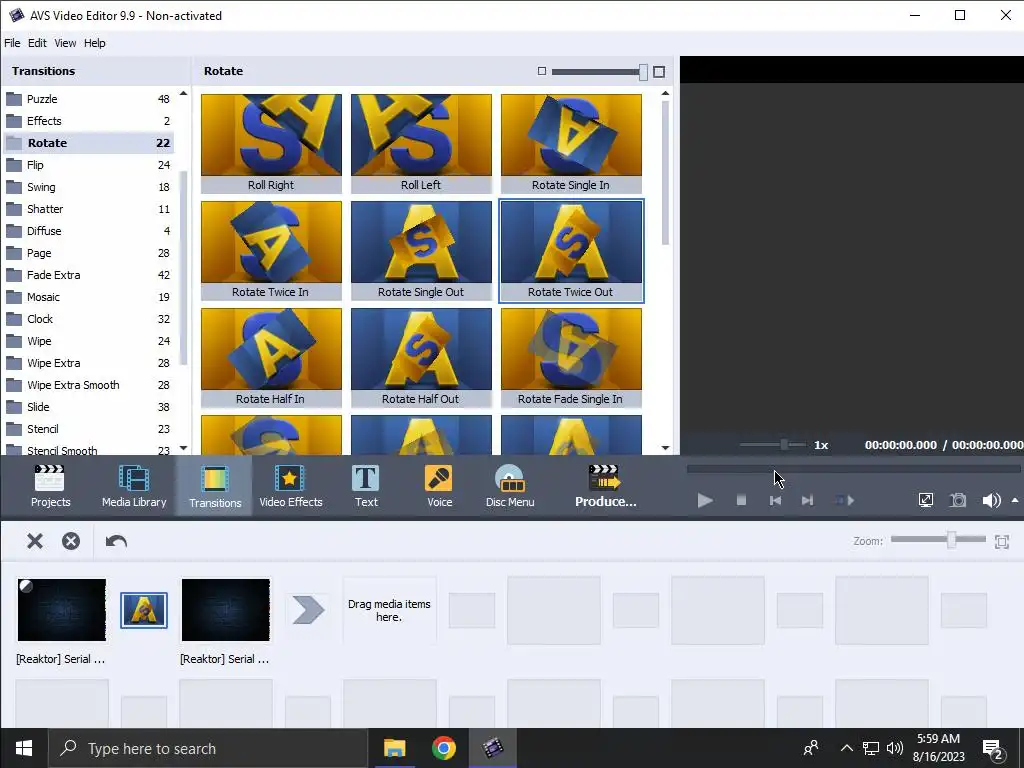Select the Flip transitions folder
Image resolution: width=1024 pixels, height=768 pixels.
coord(88,165)
